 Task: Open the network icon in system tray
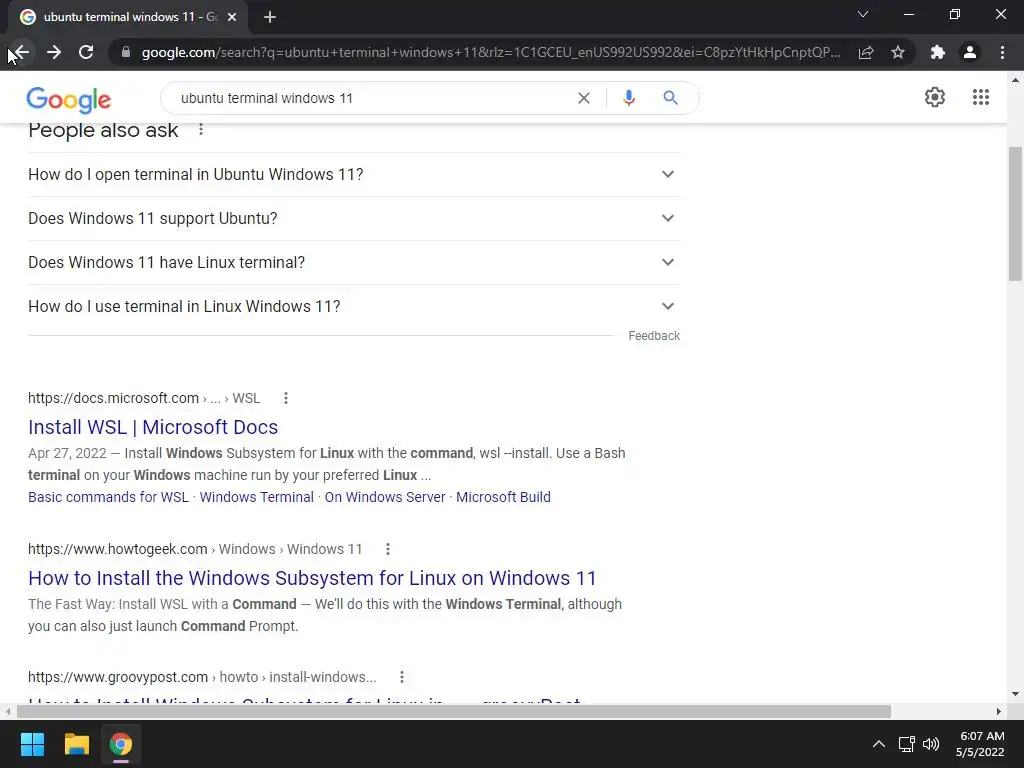[x=906, y=744]
